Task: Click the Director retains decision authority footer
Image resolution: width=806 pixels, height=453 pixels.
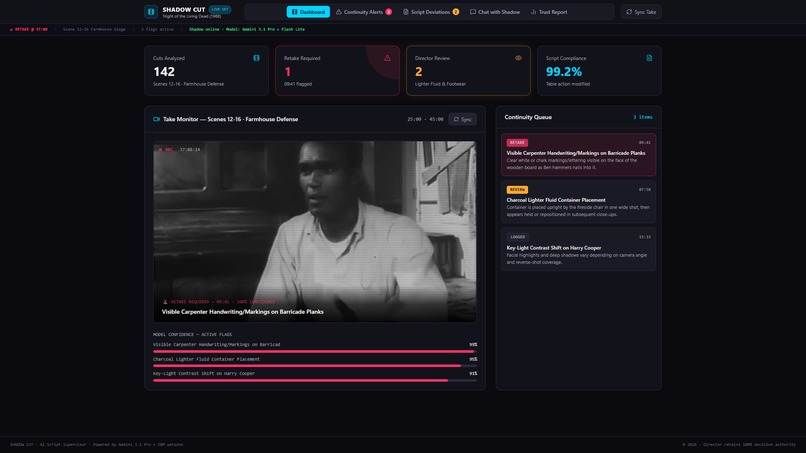Action: pyautogui.click(x=739, y=445)
